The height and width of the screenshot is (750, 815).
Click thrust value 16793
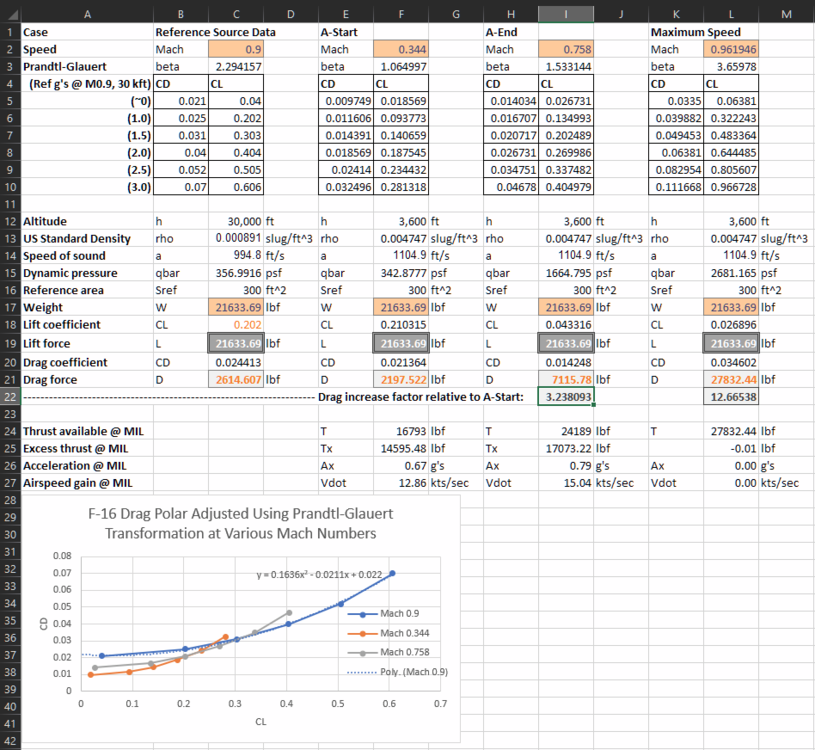(x=401, y=431)
